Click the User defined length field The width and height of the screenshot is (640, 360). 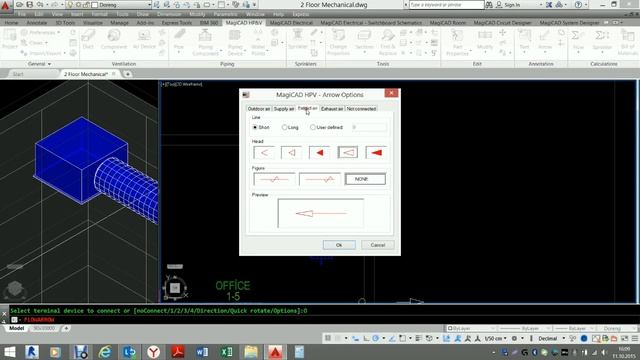pyautogui.click(x=369, y=127)
